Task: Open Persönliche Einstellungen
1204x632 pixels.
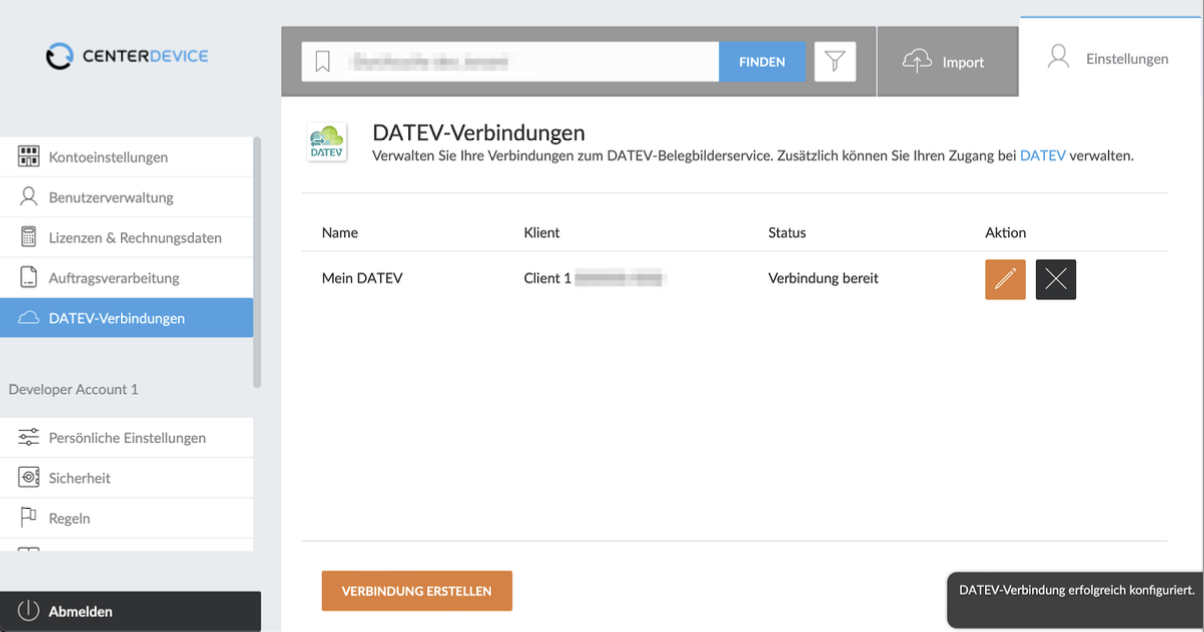Action: (x=126, y=437)
